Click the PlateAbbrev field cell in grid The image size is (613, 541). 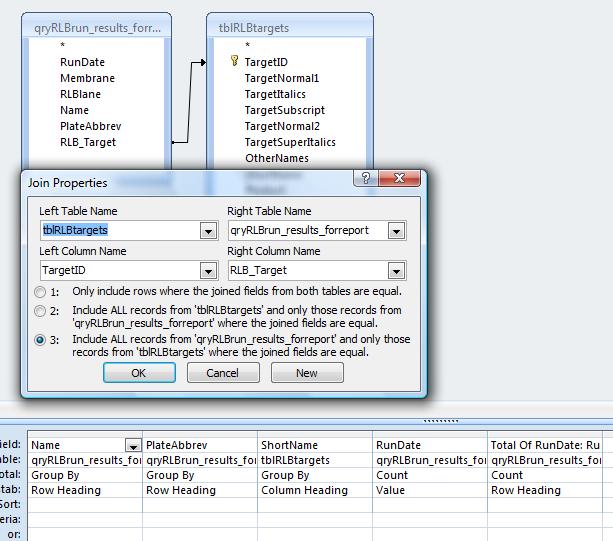[200, 445]
